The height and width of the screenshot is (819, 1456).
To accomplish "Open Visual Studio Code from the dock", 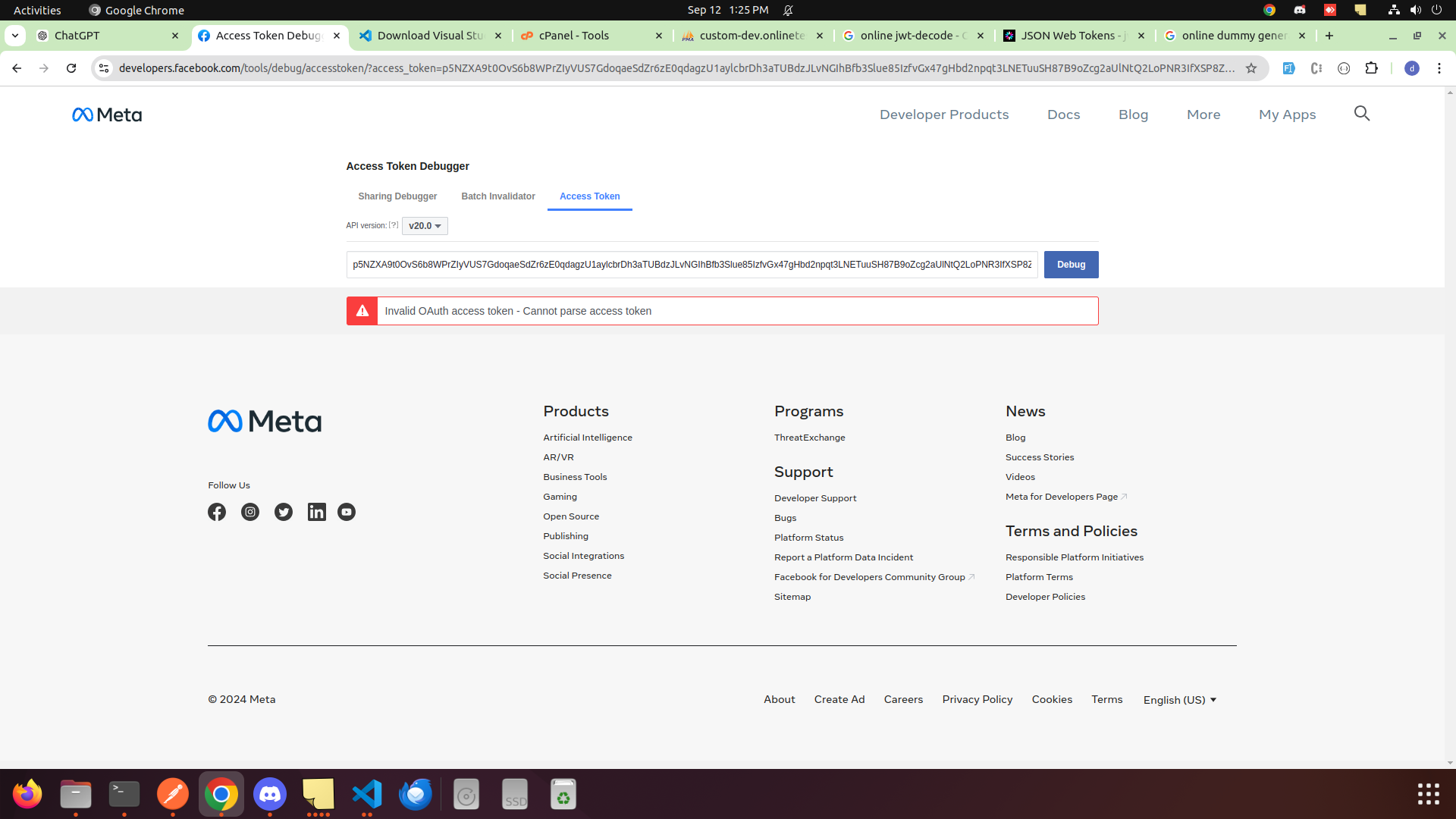I will [x=367, y=794].
